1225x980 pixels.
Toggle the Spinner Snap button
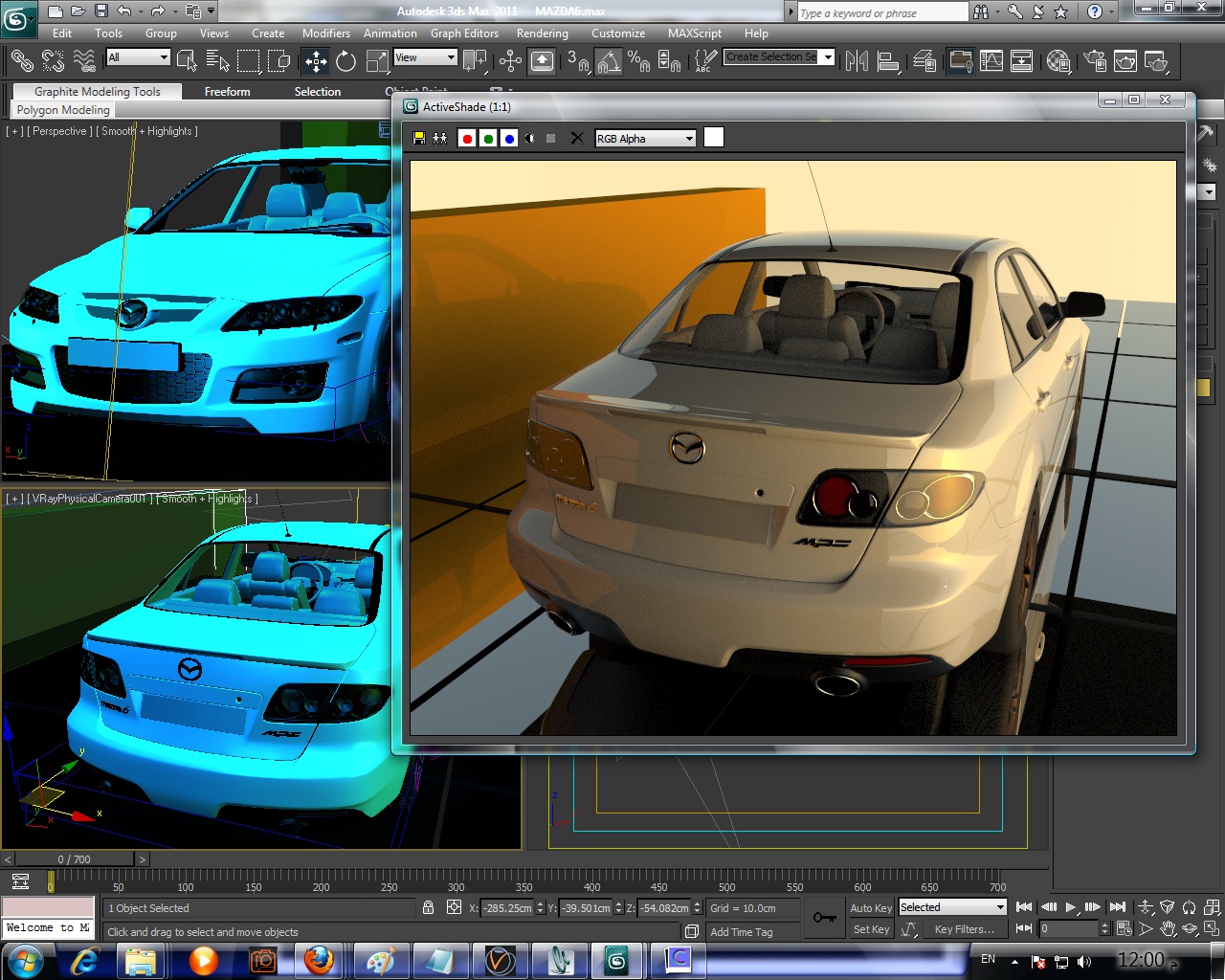tap(670, 61)
